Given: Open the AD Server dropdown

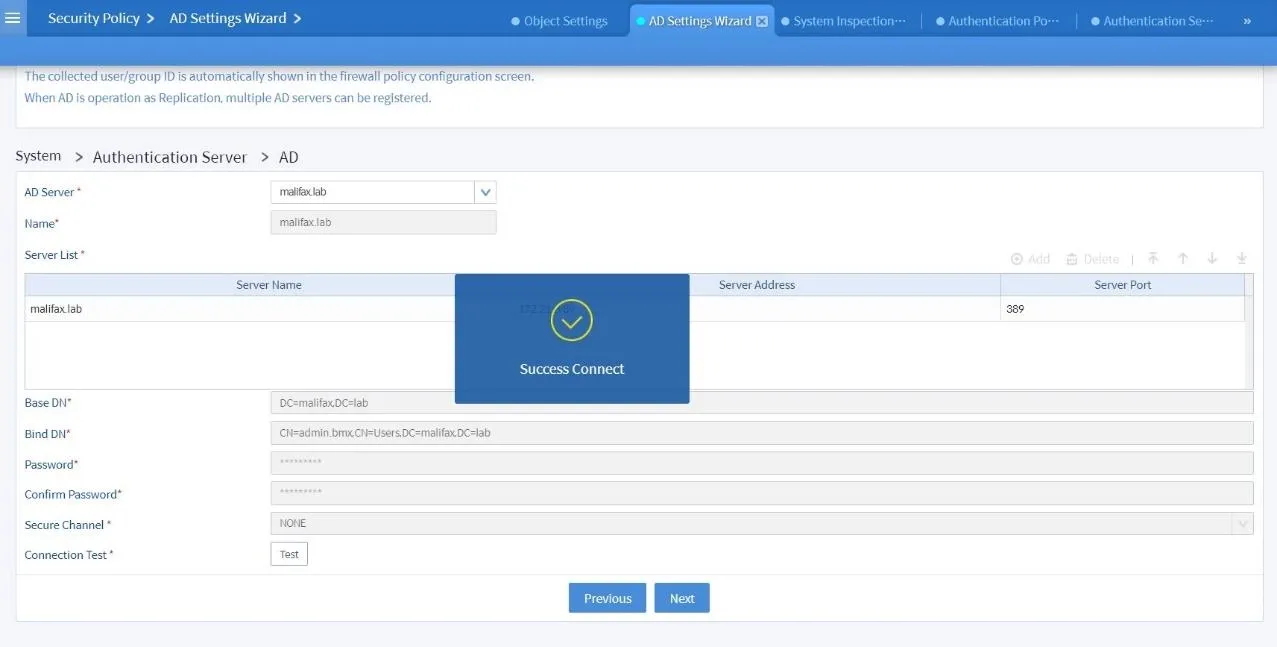Looking at the screenshot, I should pyautogui.click(x=485, y=191).
